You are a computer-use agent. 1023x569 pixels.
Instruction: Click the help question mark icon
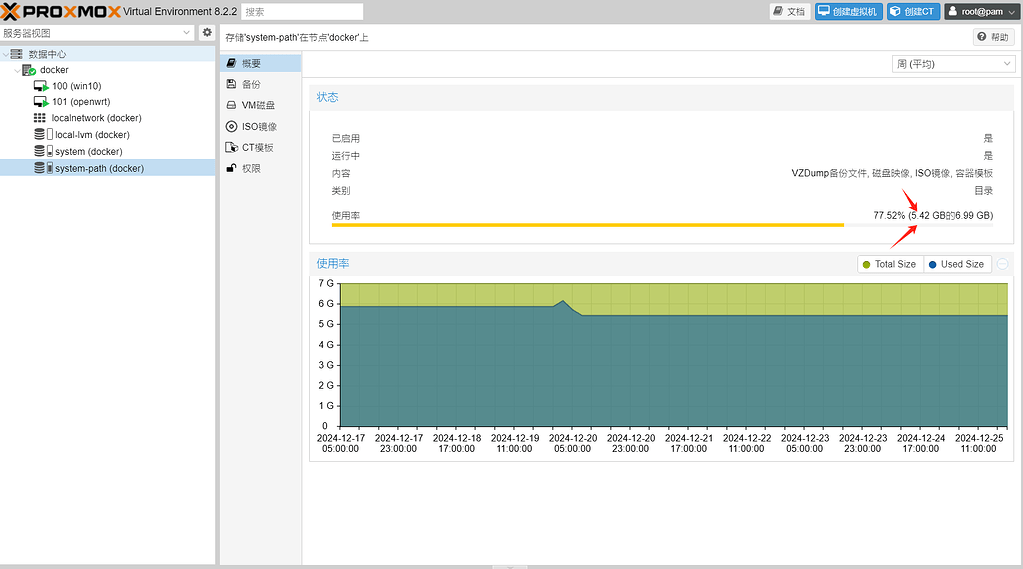click(982, 37)
